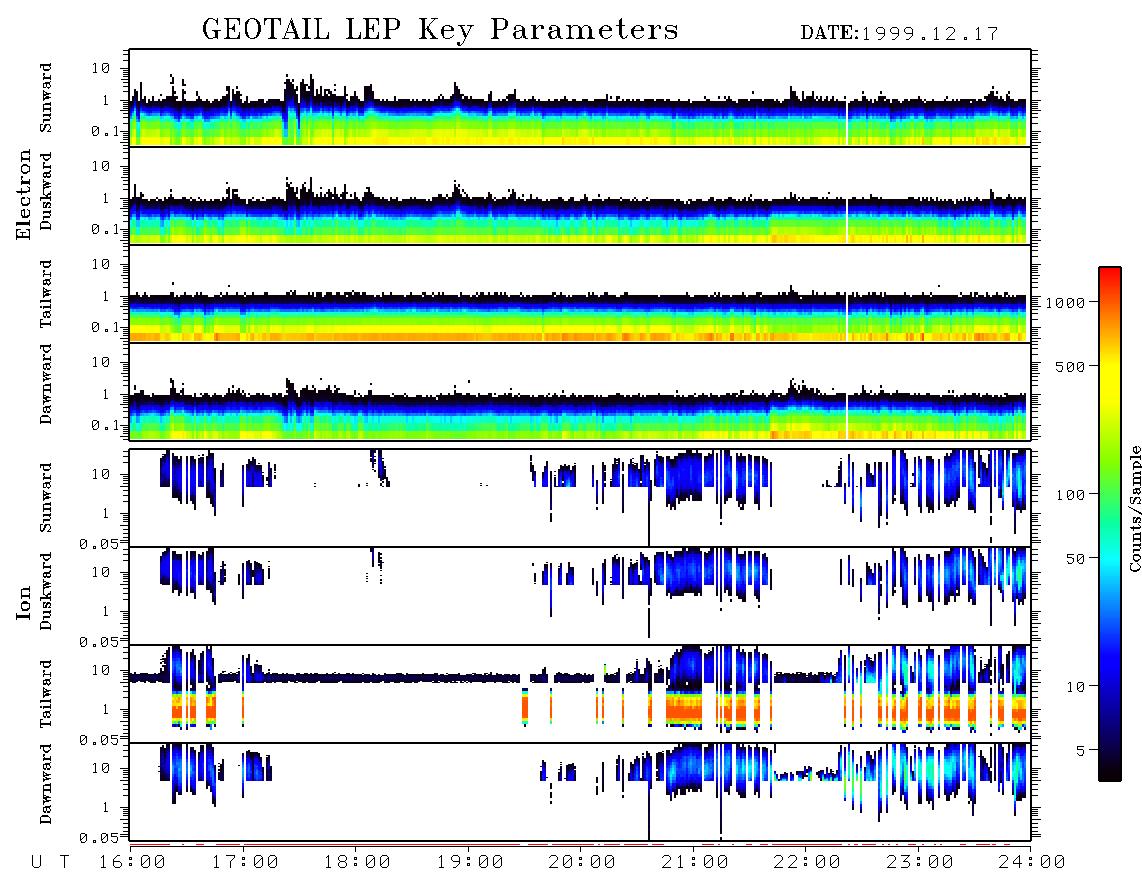Click the Ion "Duskward" axis label
Screen dimensions: 1142x880
pyautogui.click(x=46, y=591)
